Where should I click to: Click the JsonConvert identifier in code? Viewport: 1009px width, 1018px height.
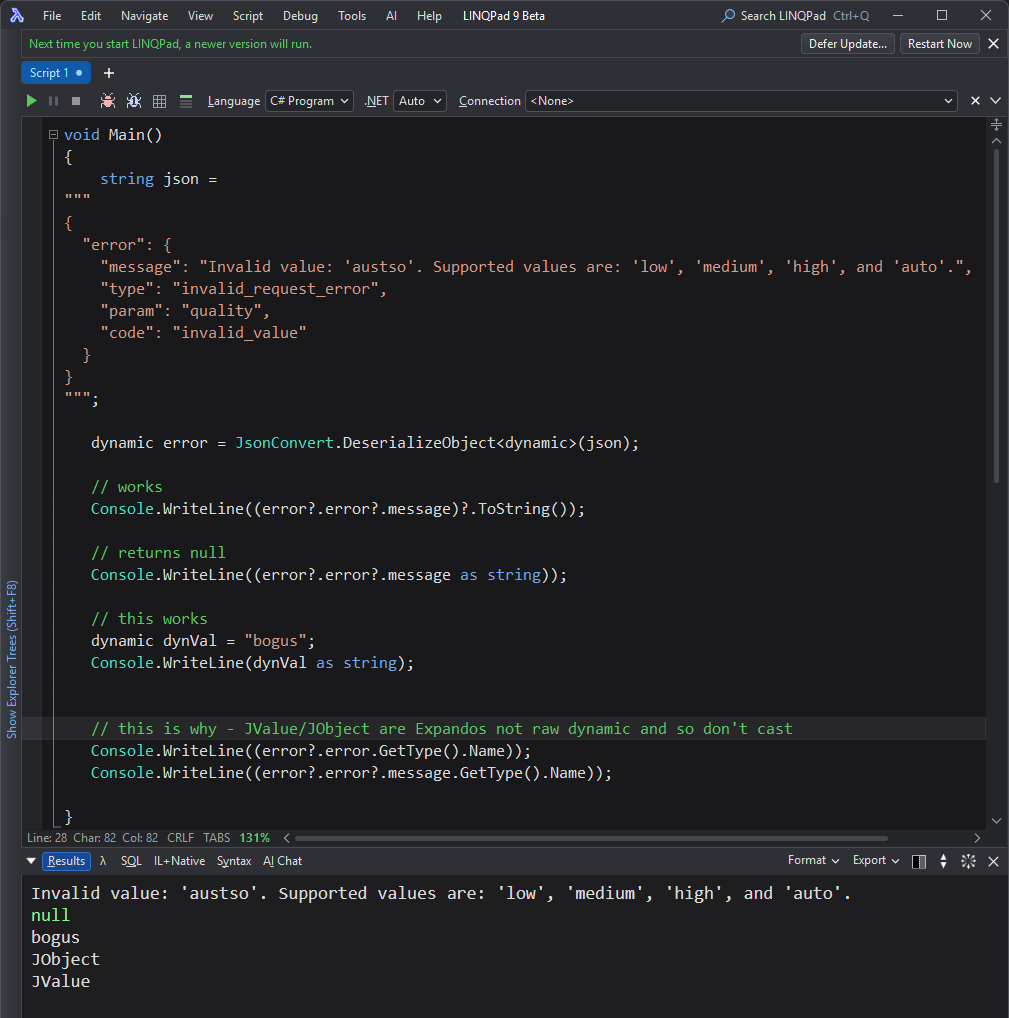[284, 443]
